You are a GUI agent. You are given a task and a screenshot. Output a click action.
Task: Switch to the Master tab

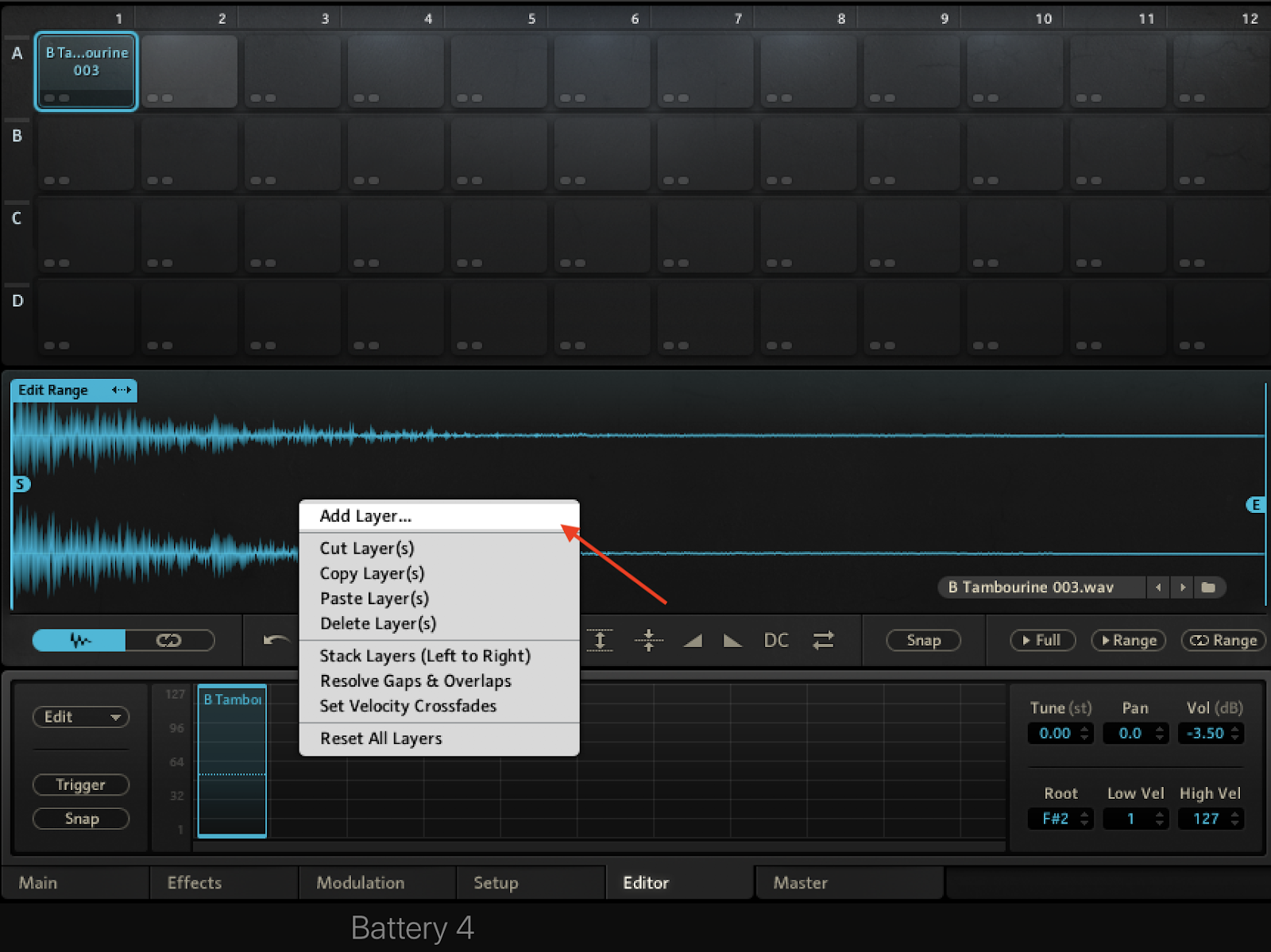[849, 883]
